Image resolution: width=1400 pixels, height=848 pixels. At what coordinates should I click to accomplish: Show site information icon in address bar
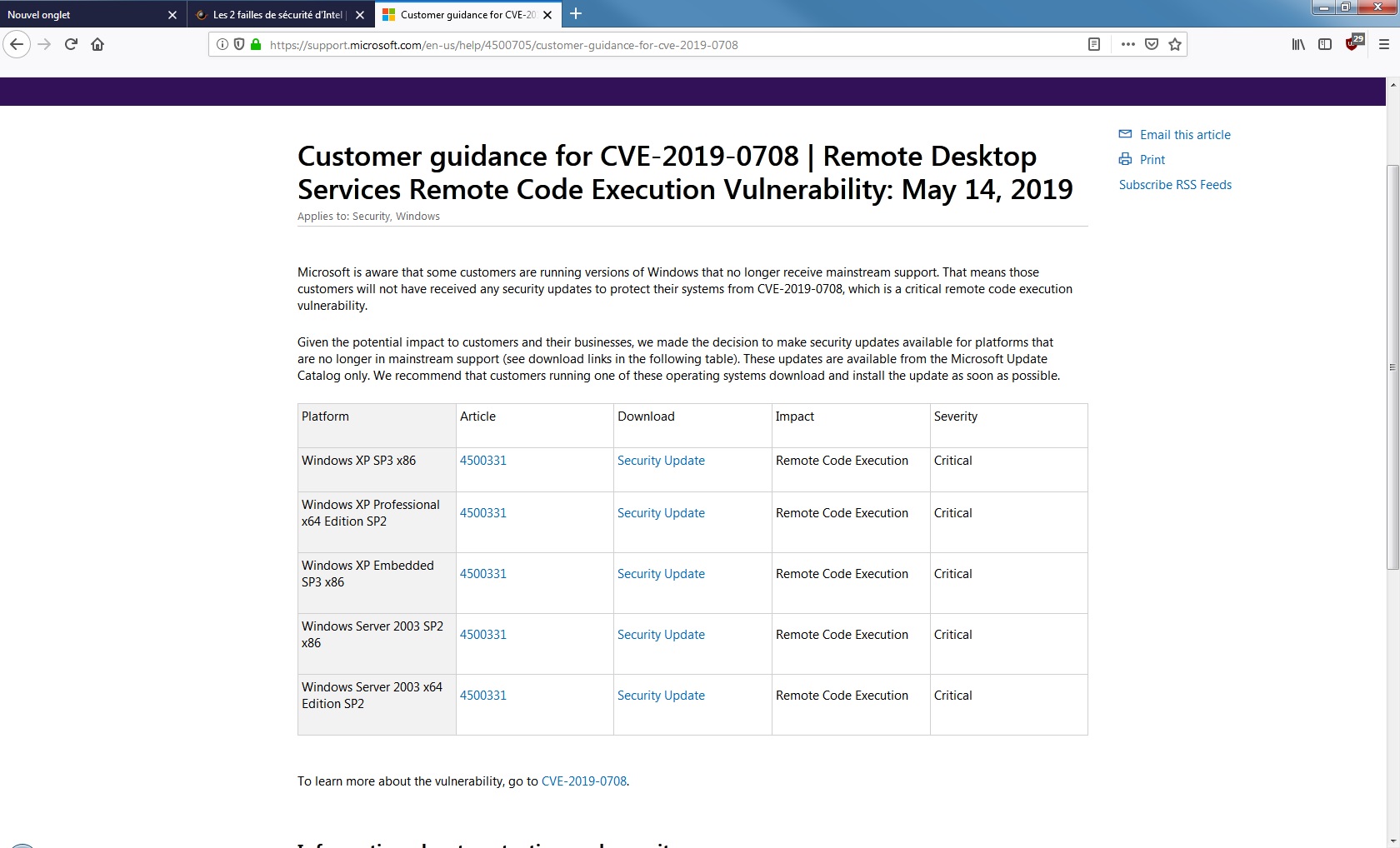[222, 45]
